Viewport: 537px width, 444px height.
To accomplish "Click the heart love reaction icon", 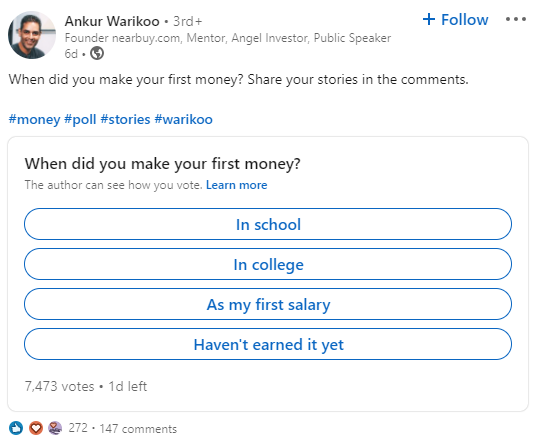I will click(36, 428).
